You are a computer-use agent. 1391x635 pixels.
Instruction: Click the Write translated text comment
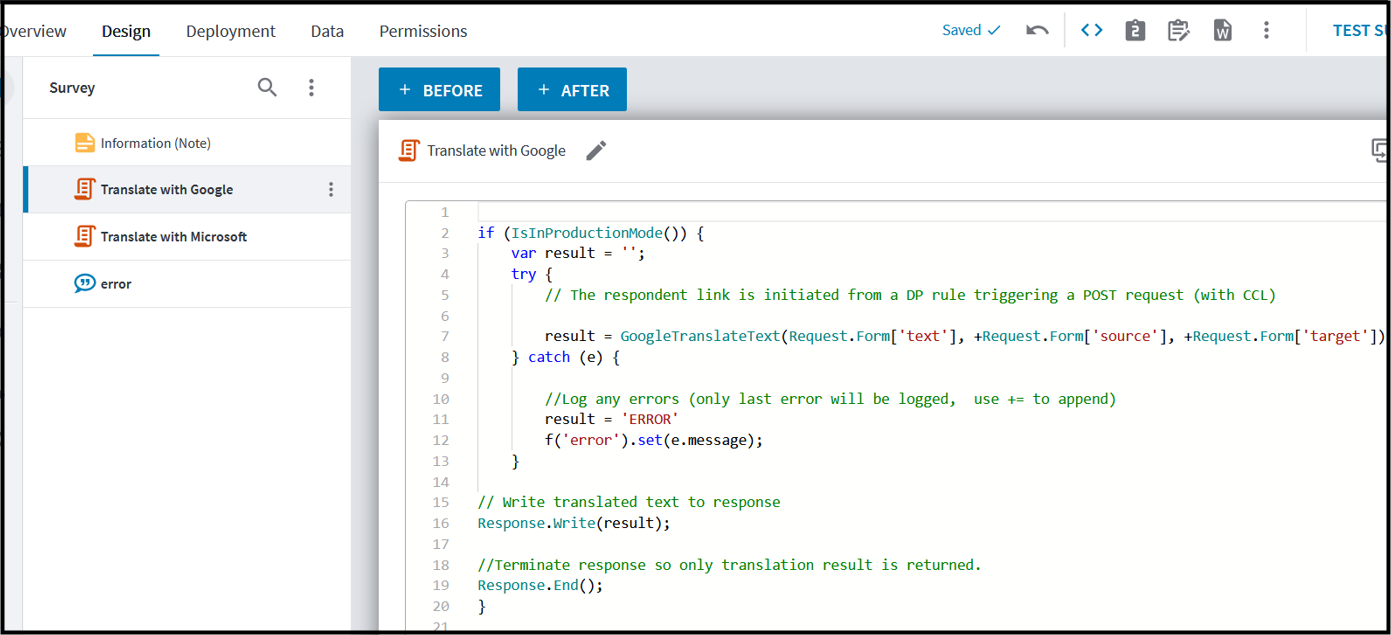[x=629, y=502]
